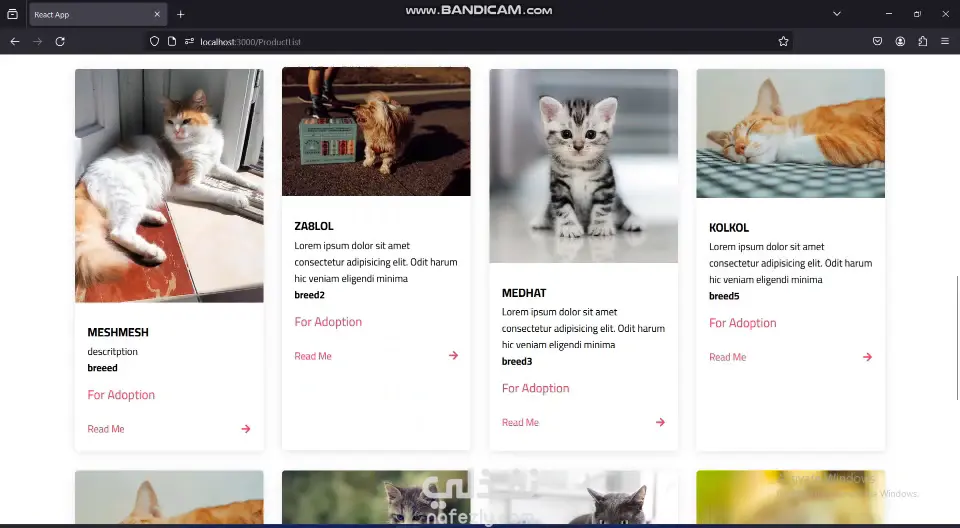Screen dimensions: 960x528
Task: Open the extensions puzzle icon
Action: click(x=923, y=42)
